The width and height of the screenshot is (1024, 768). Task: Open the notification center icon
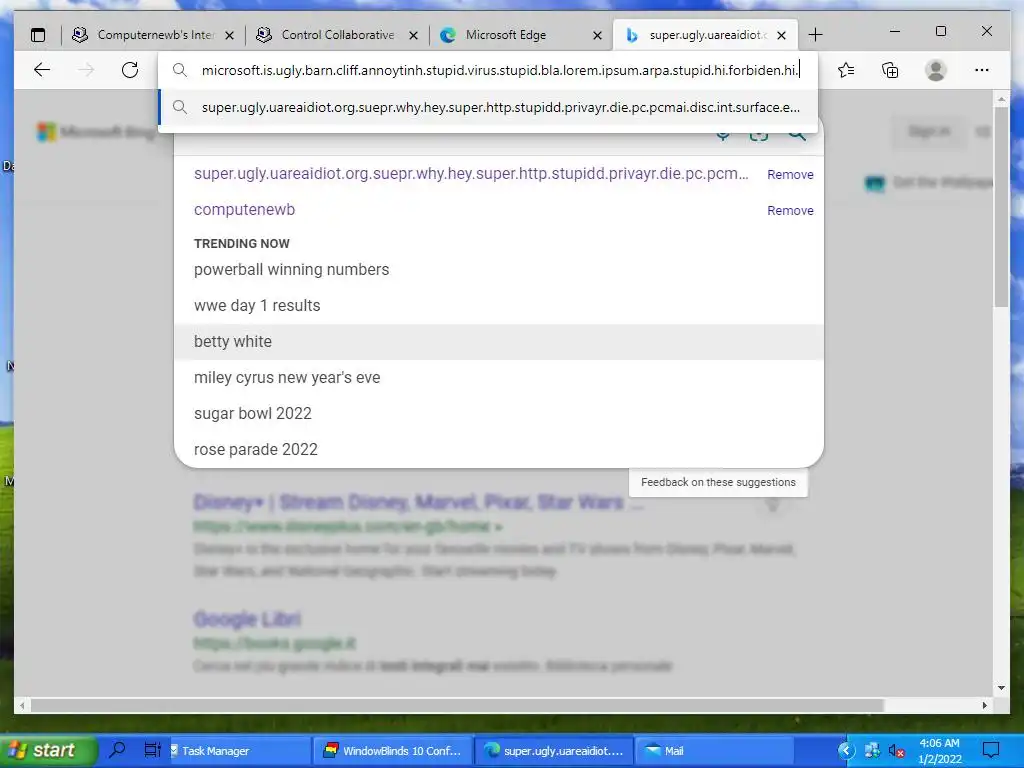pos(991,750)
